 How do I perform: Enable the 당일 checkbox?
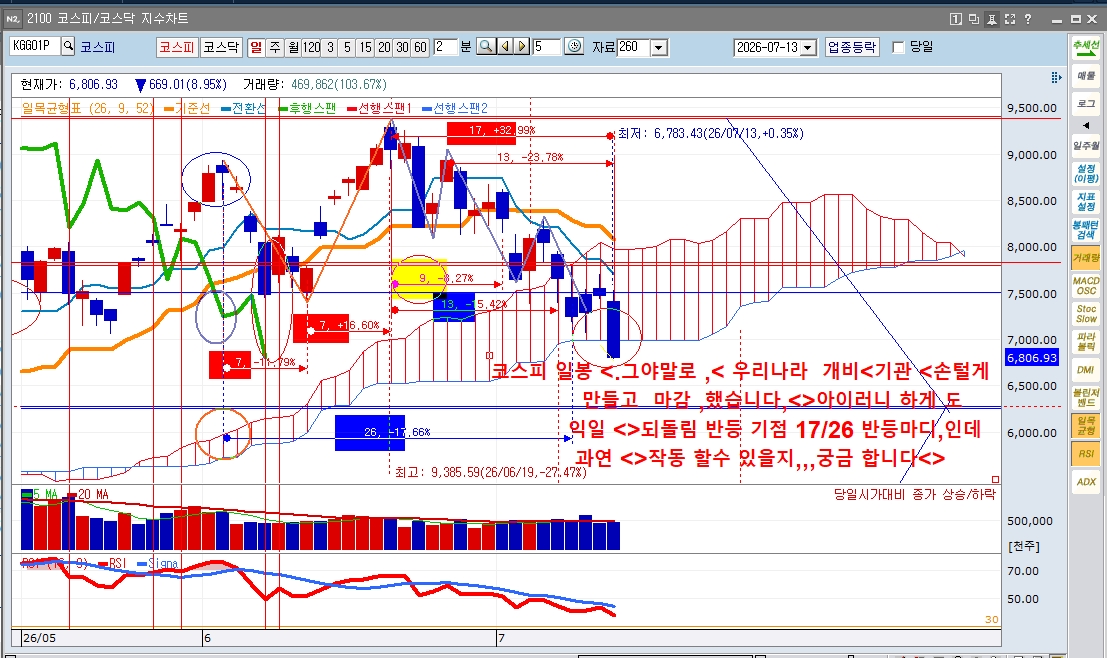899,47
